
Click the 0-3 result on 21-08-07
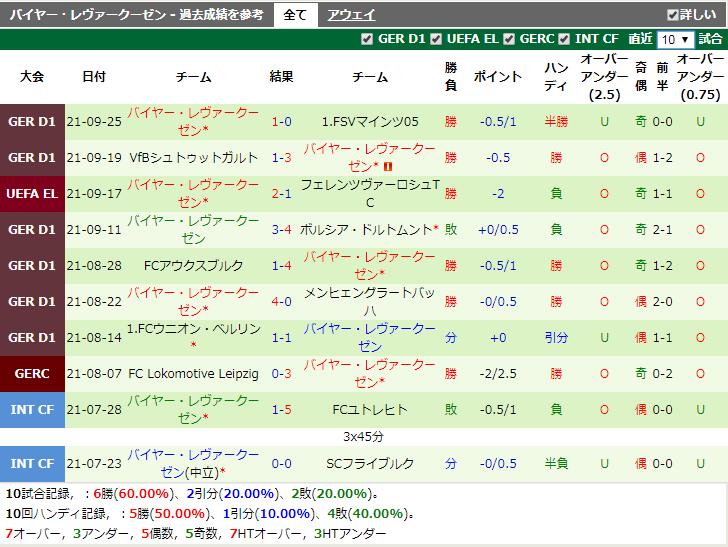[281, 374]
